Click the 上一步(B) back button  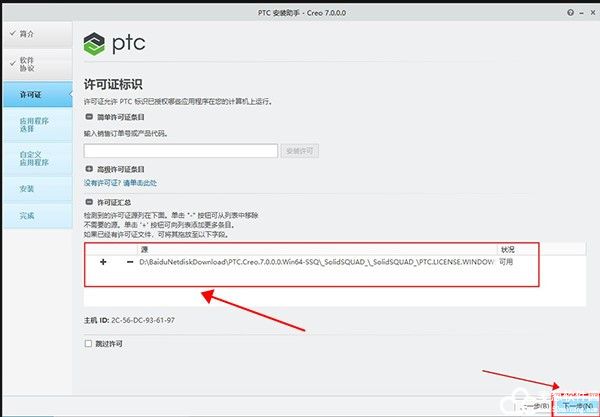click(x=535, y=406)
